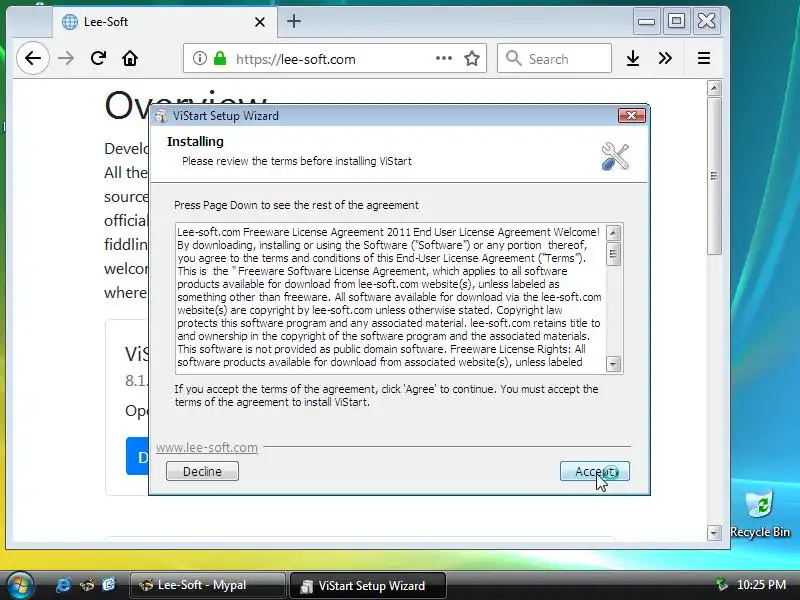800x600 pixels.
Task: Click the Overview heading on the page
Action: (186, 106)
